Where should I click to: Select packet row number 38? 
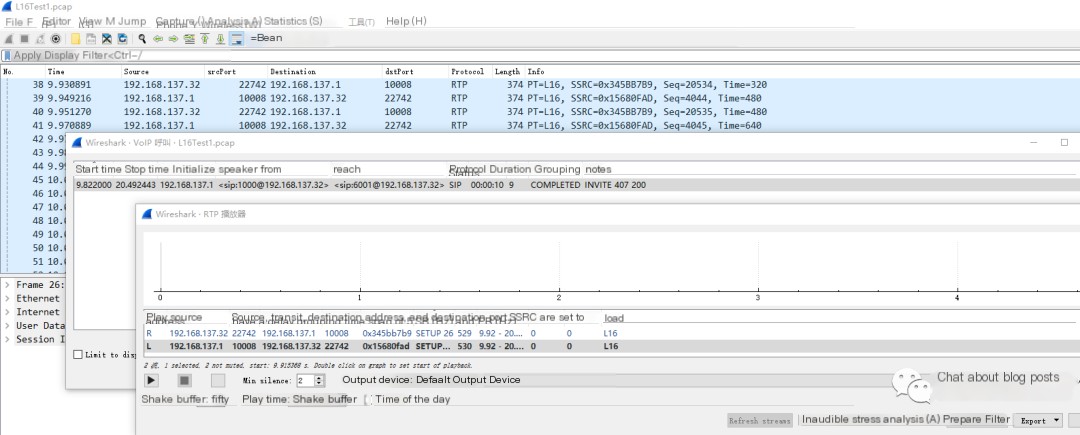tap(540, 85)
